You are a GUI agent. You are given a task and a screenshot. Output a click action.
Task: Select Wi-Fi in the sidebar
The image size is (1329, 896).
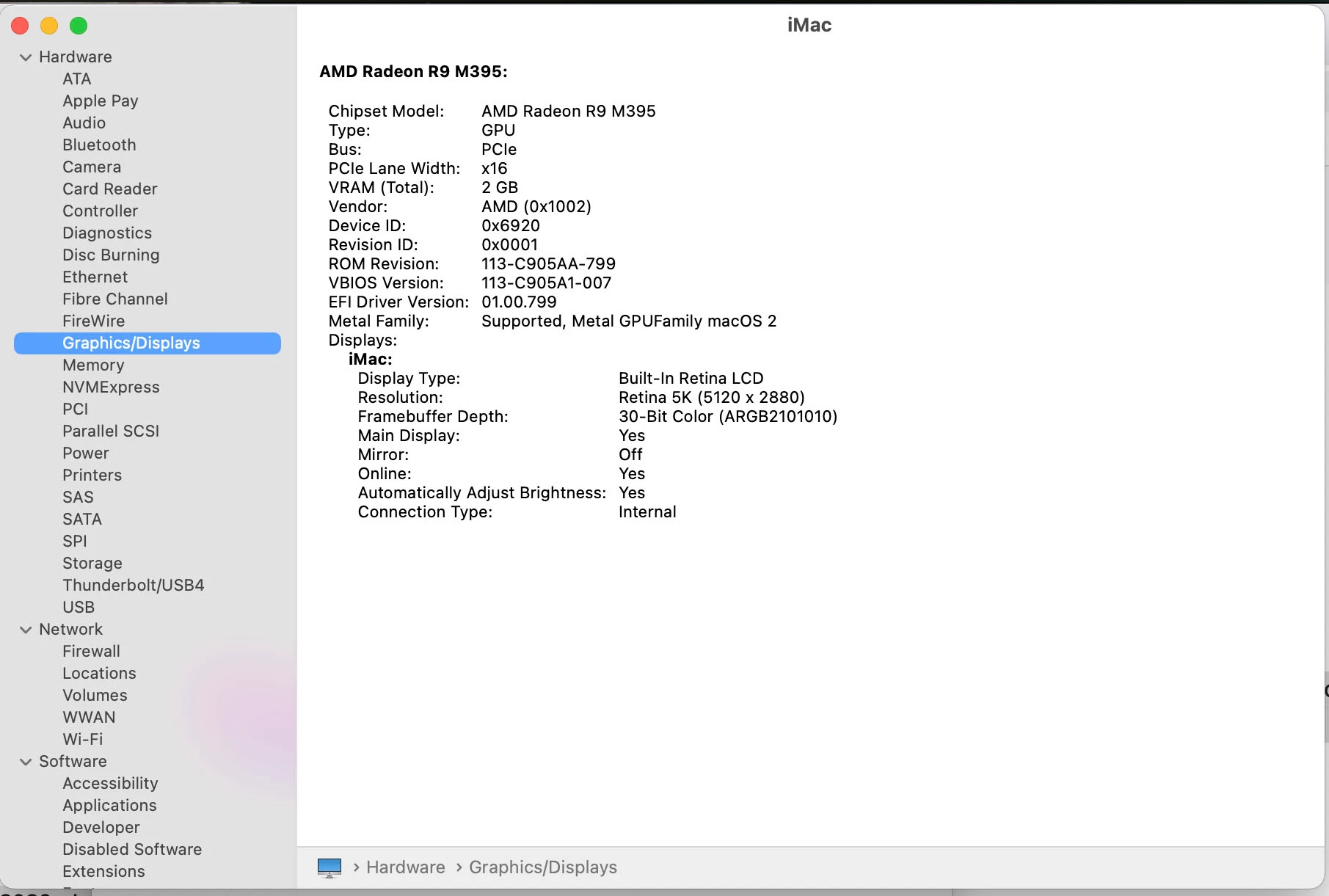click(83, 739)
